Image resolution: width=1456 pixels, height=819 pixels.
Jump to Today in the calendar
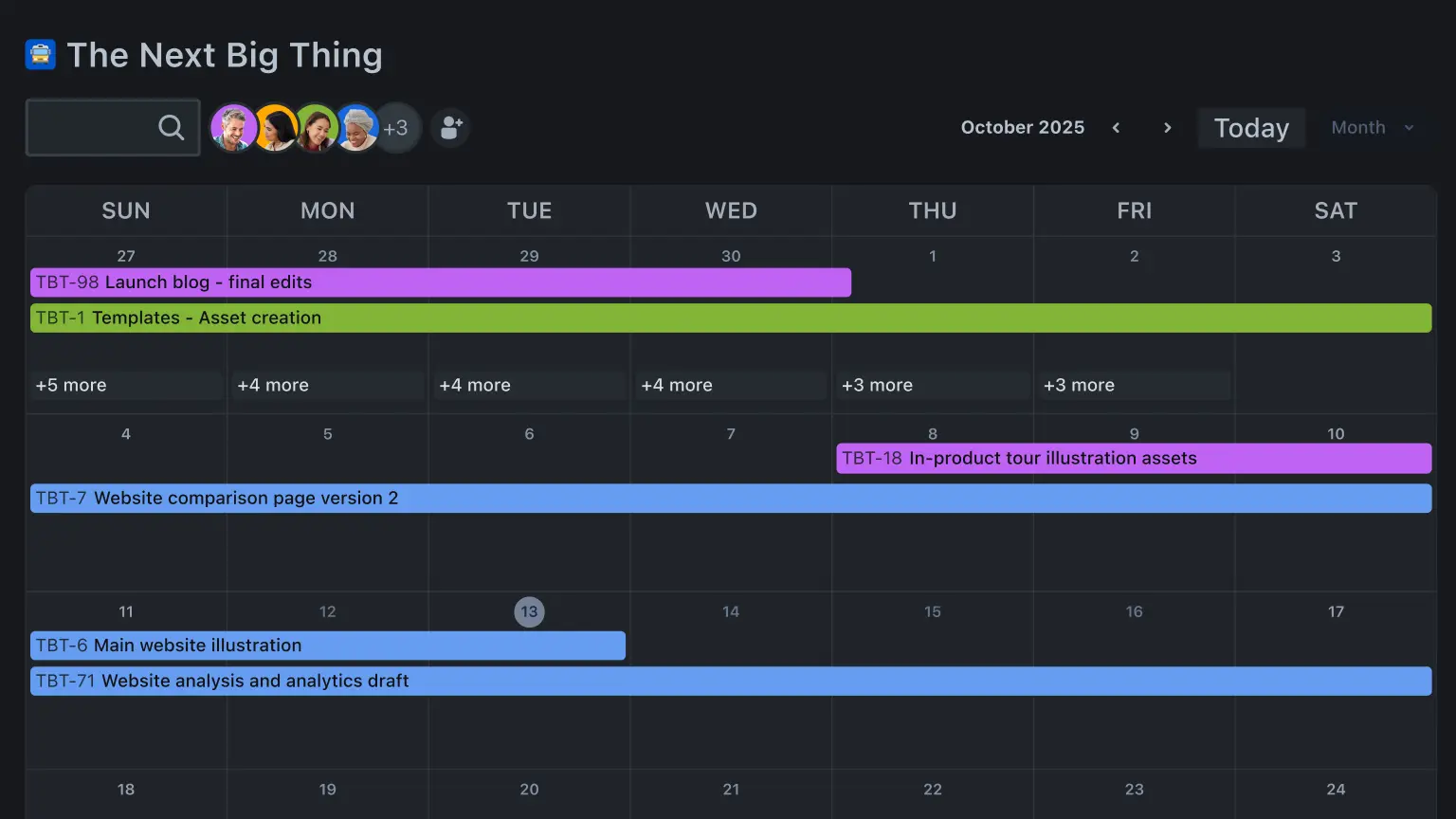[1251, 128]
